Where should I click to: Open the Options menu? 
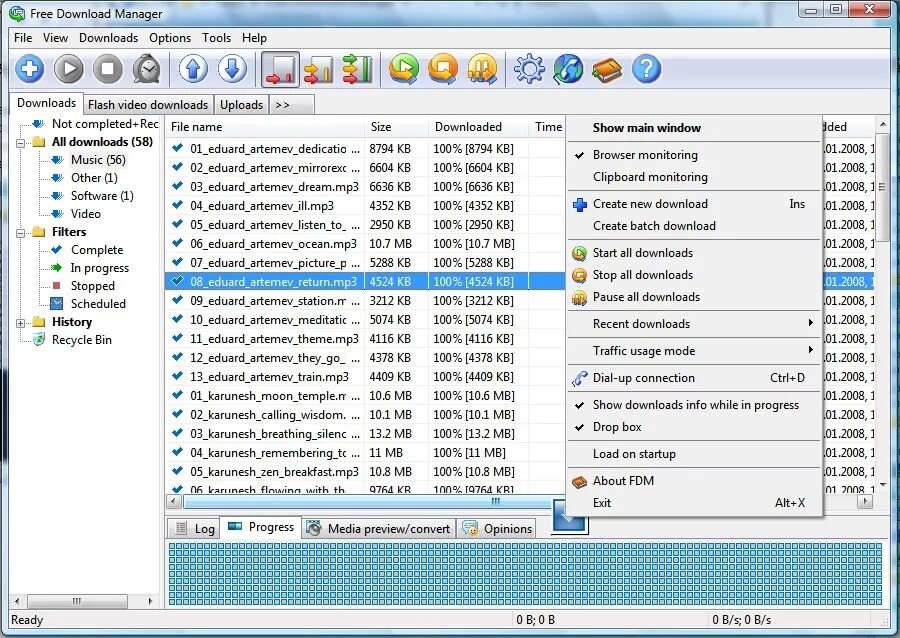click(x=170, y=38)
